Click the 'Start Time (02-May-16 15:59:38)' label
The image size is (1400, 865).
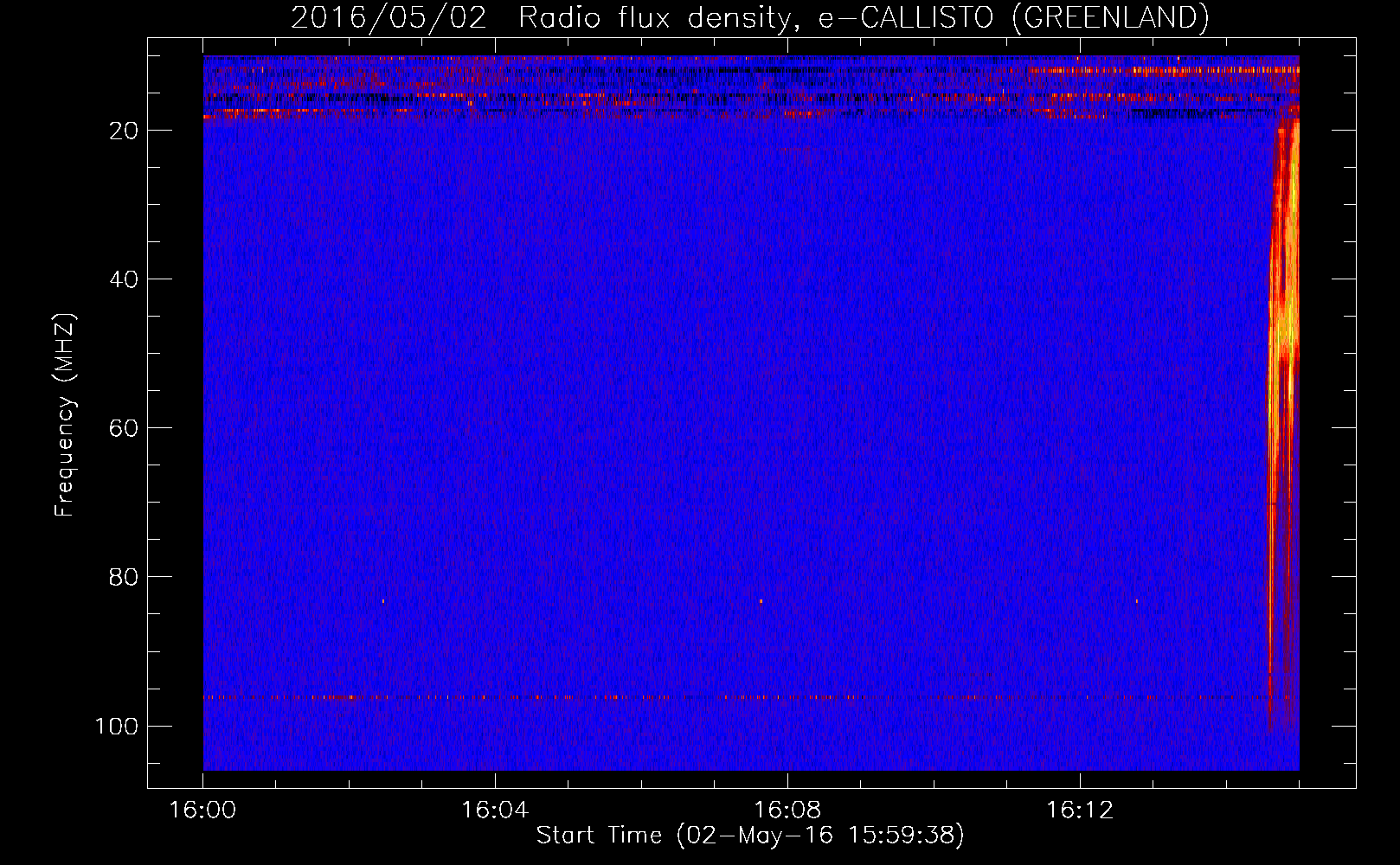click(750, 836)
